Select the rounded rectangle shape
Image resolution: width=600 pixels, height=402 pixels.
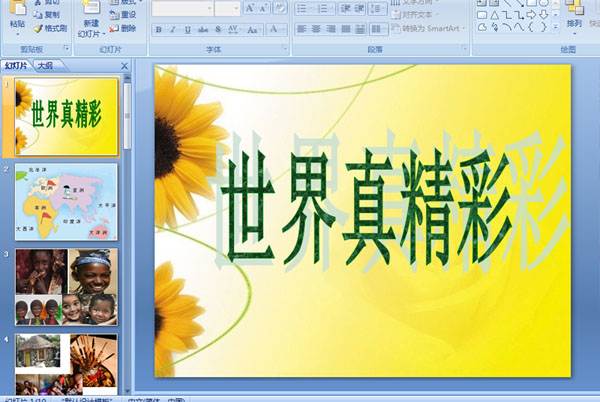tap(482, 15)
